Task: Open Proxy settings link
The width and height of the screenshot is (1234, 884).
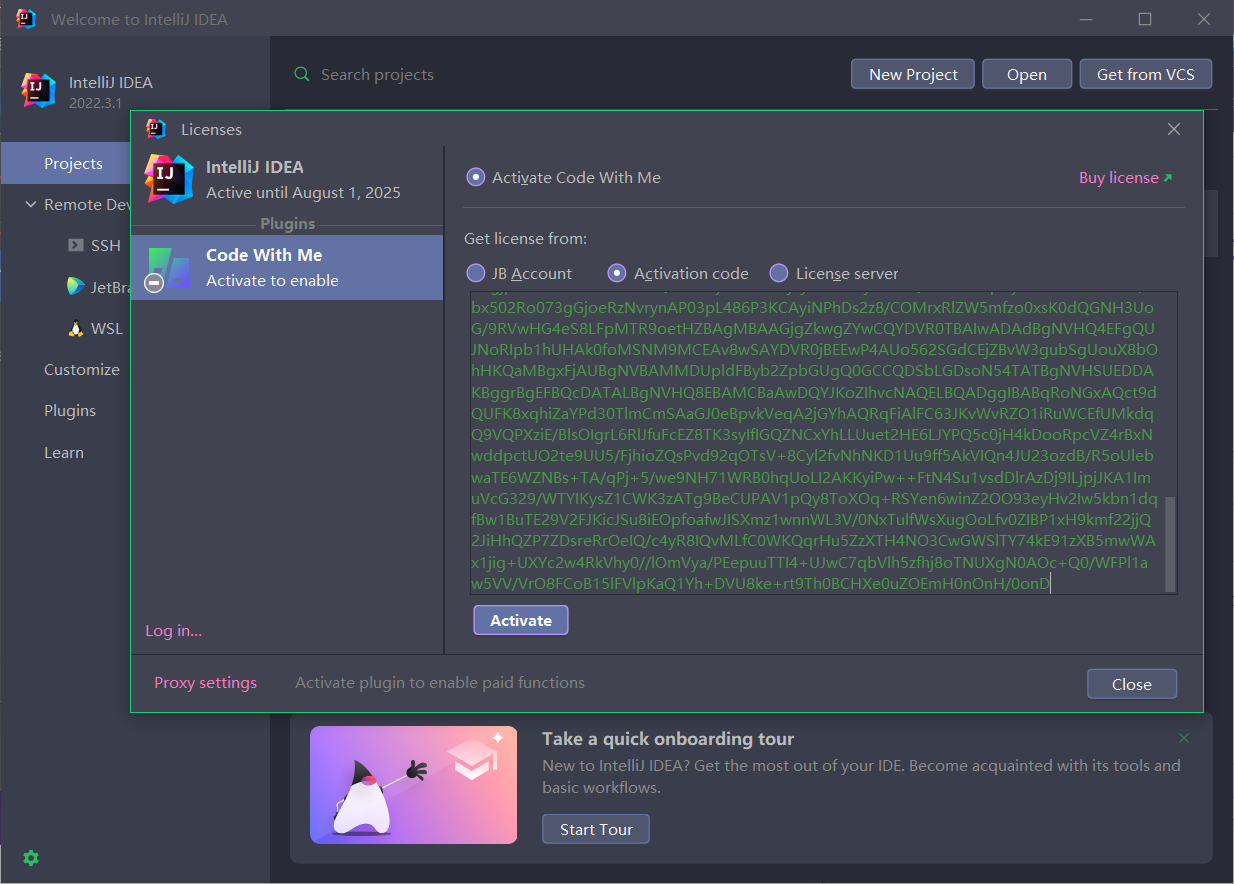Action: pos(205,682)
